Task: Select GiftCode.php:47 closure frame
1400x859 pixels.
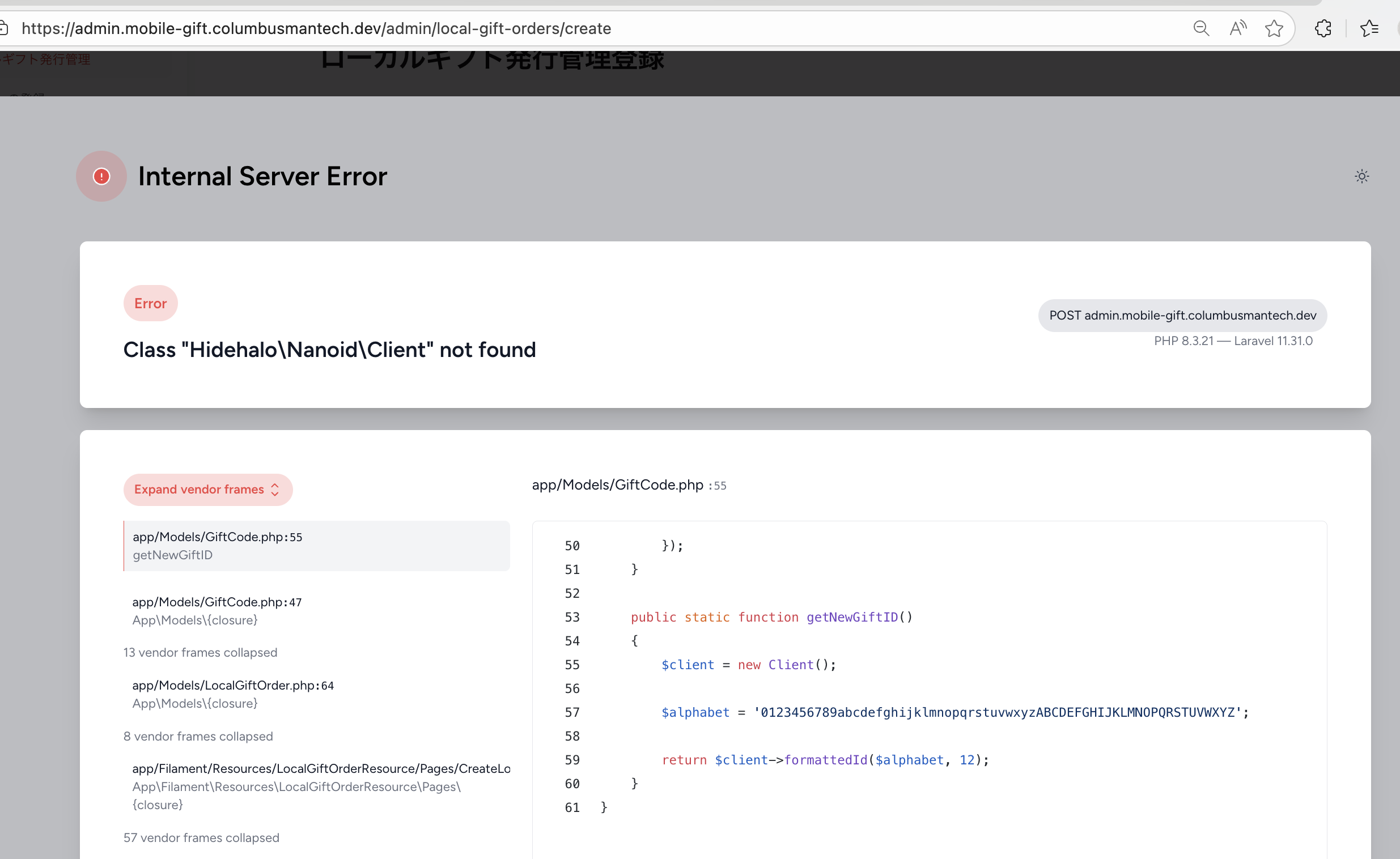Action: point(316,611)
